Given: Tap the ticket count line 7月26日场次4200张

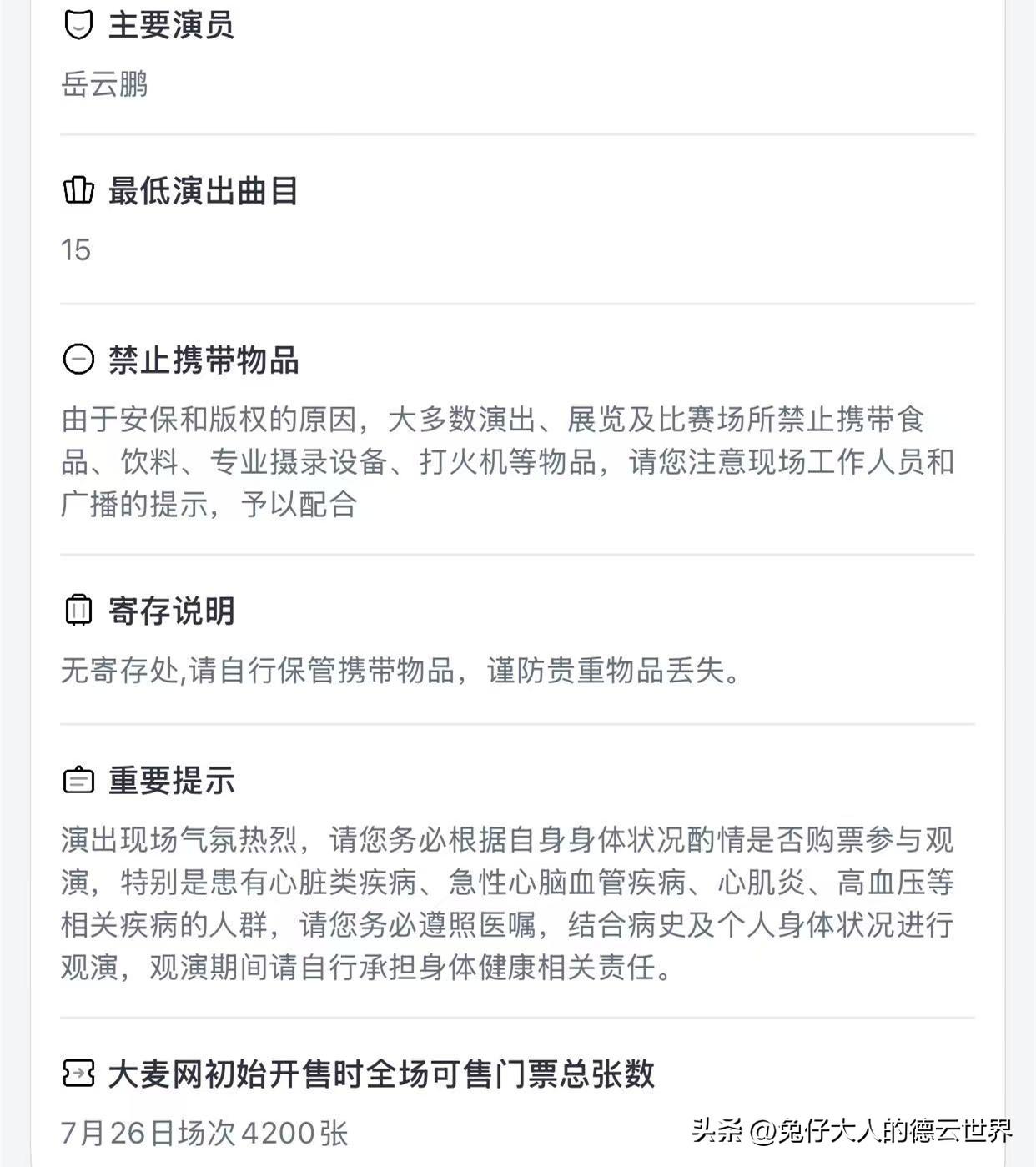Looking at the screenshot, I should pos(204,1133).
